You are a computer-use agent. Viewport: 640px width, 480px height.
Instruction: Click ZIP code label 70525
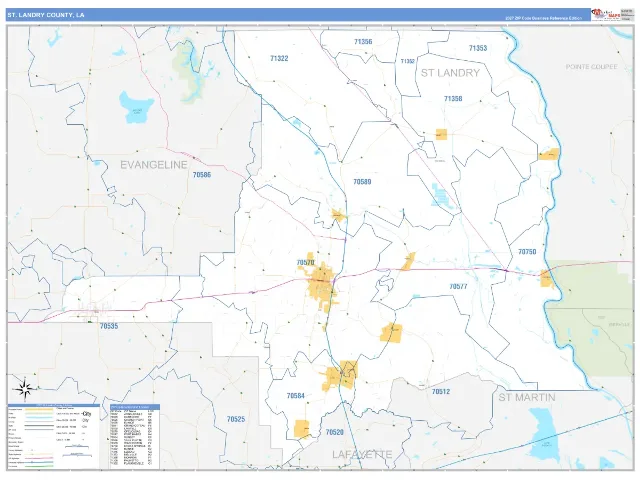click(x=236, y=419)
